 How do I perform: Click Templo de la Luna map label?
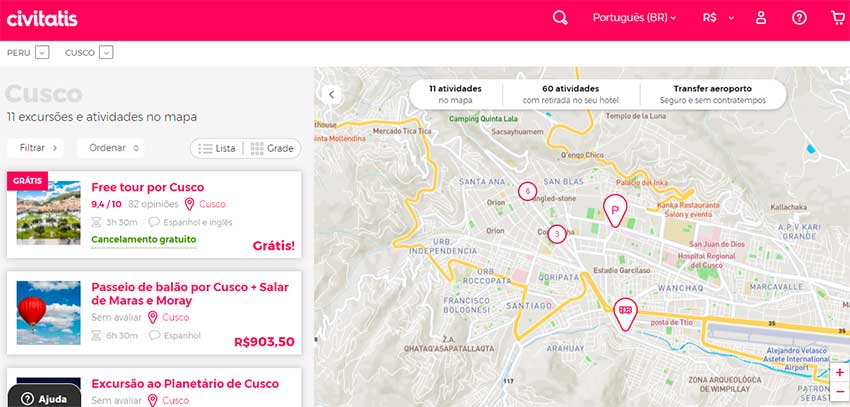636,115
